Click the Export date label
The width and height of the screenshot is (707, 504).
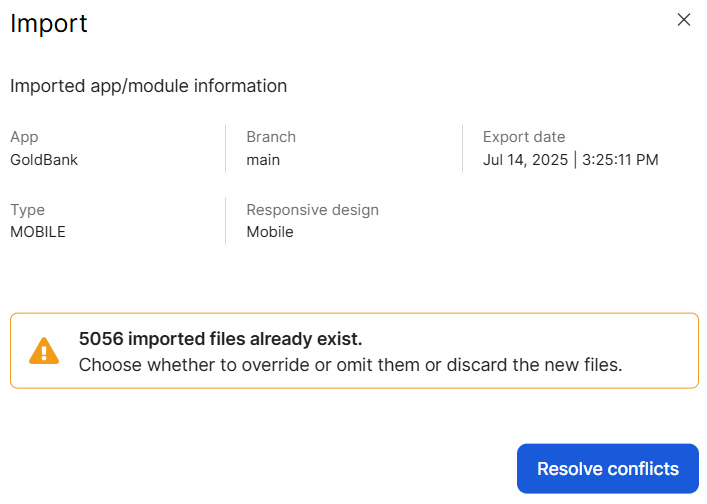coord(523,137)
